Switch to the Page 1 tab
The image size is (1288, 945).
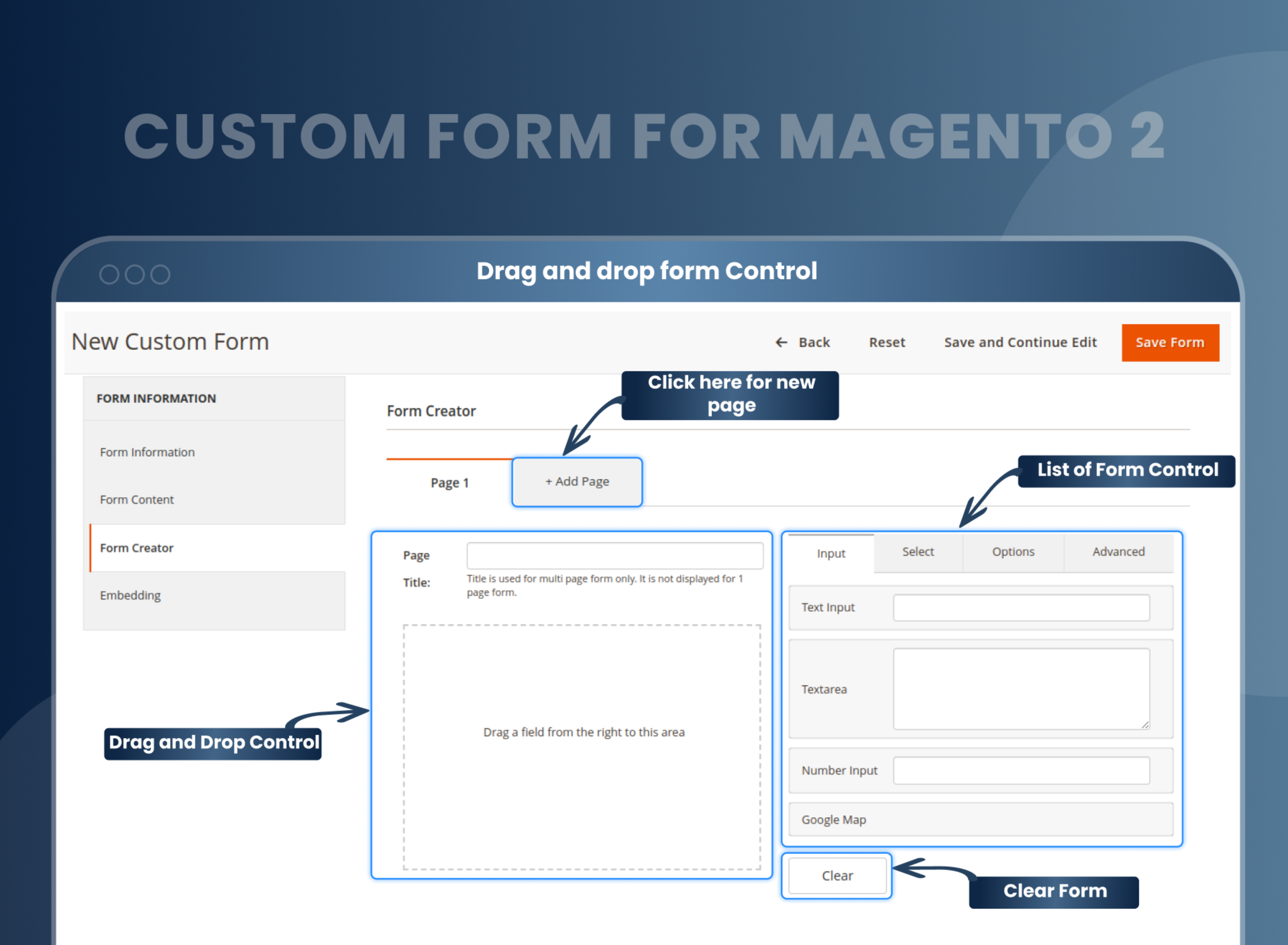[x=449, y=483]
